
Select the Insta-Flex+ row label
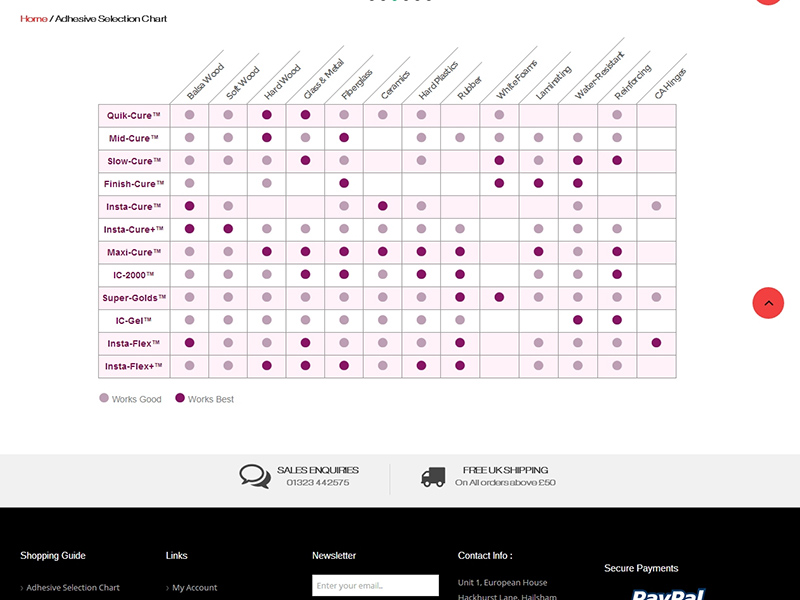point(134,366)
